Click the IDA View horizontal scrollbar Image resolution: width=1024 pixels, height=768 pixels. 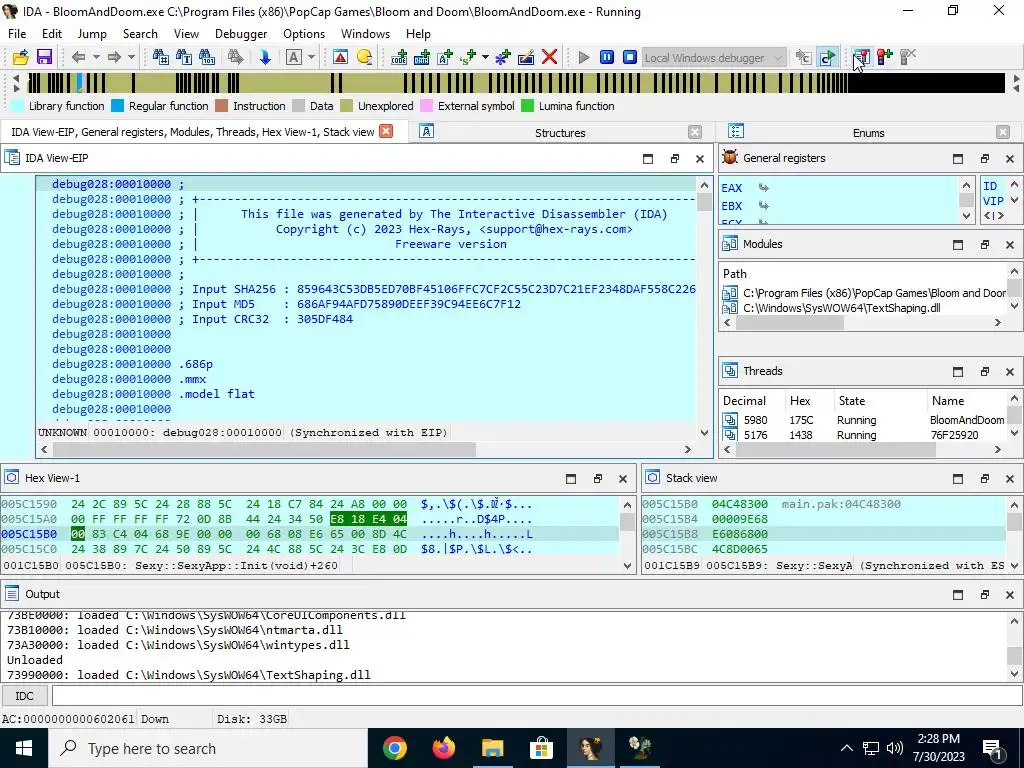366,449
